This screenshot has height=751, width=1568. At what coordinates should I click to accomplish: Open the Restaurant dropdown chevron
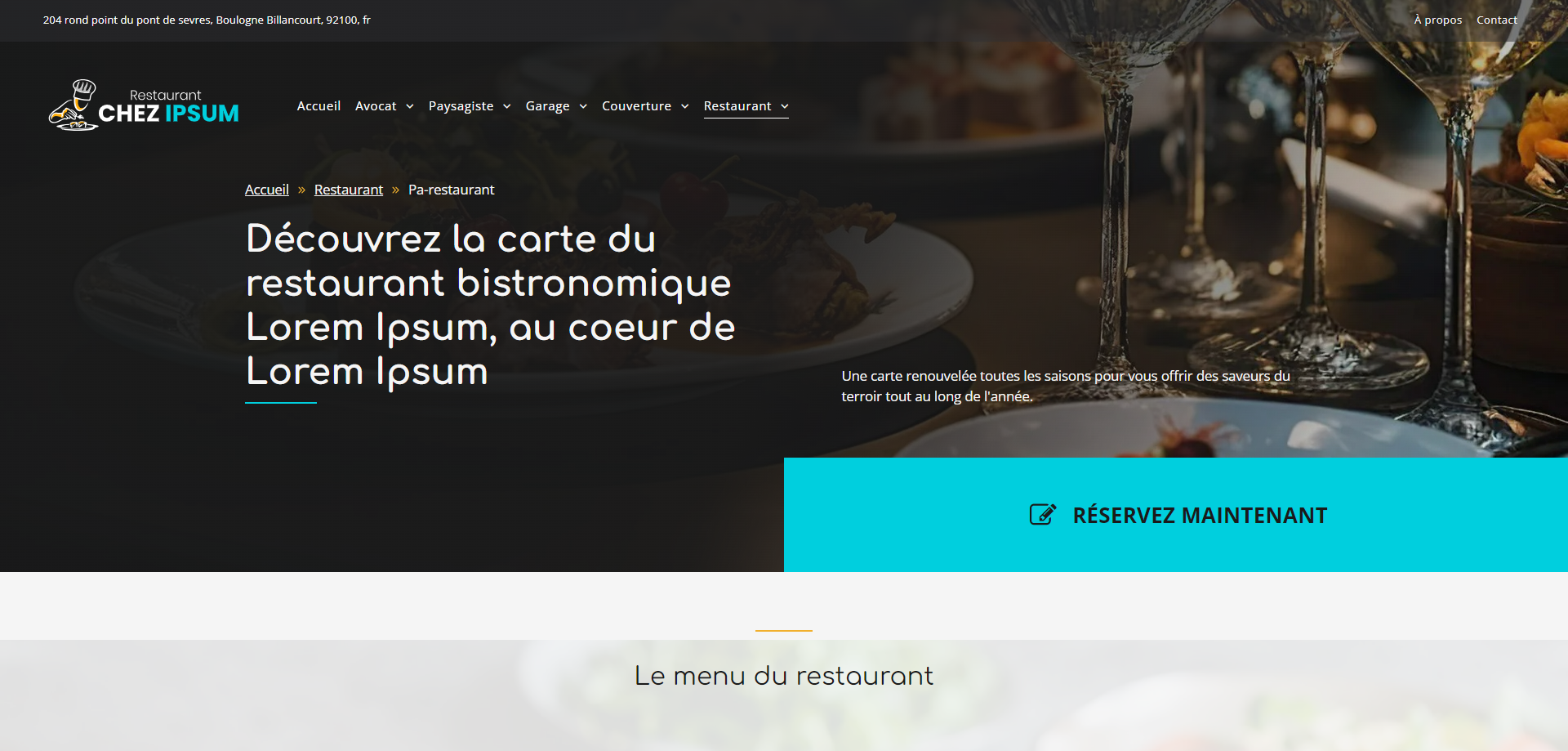click(785, 106)
